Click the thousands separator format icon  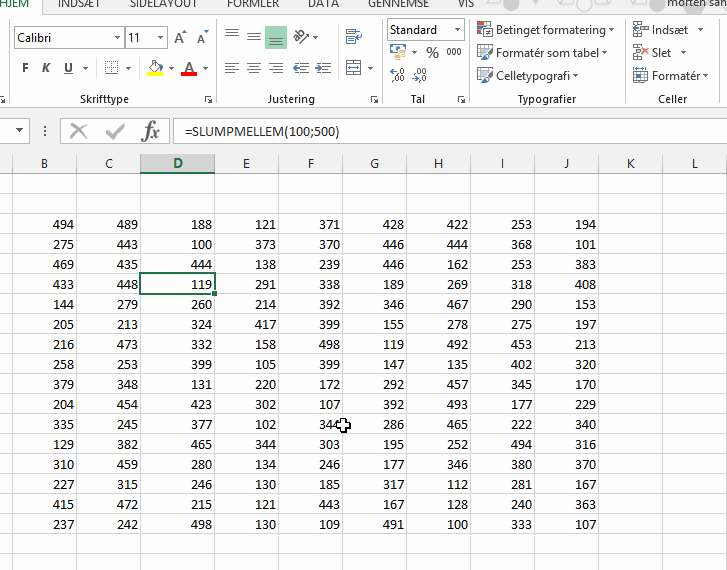tap(454, 52)
